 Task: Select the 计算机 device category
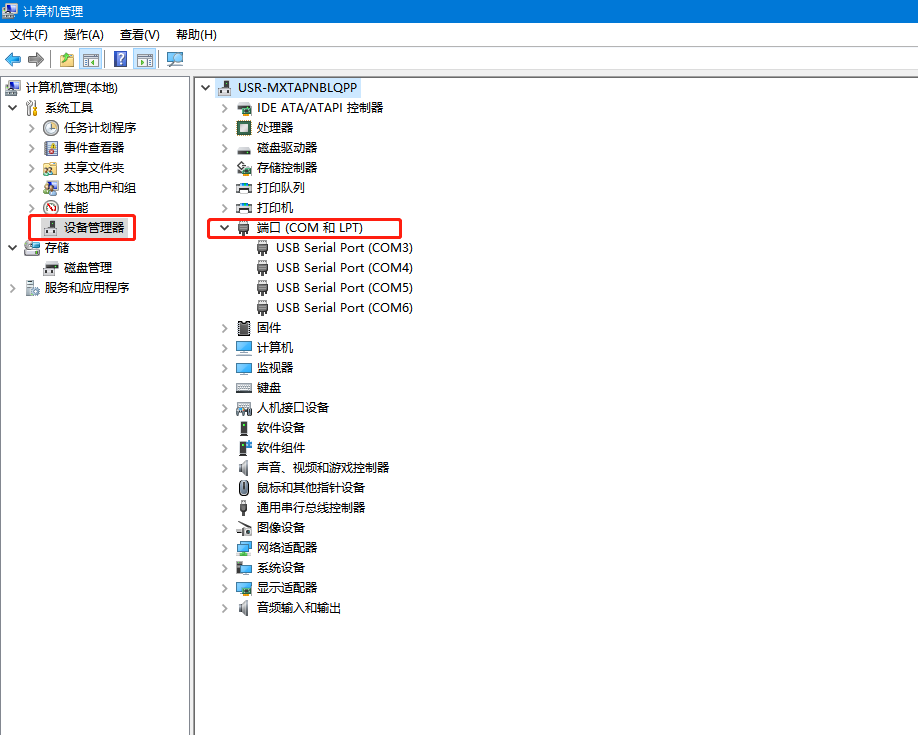click(275, 348)
